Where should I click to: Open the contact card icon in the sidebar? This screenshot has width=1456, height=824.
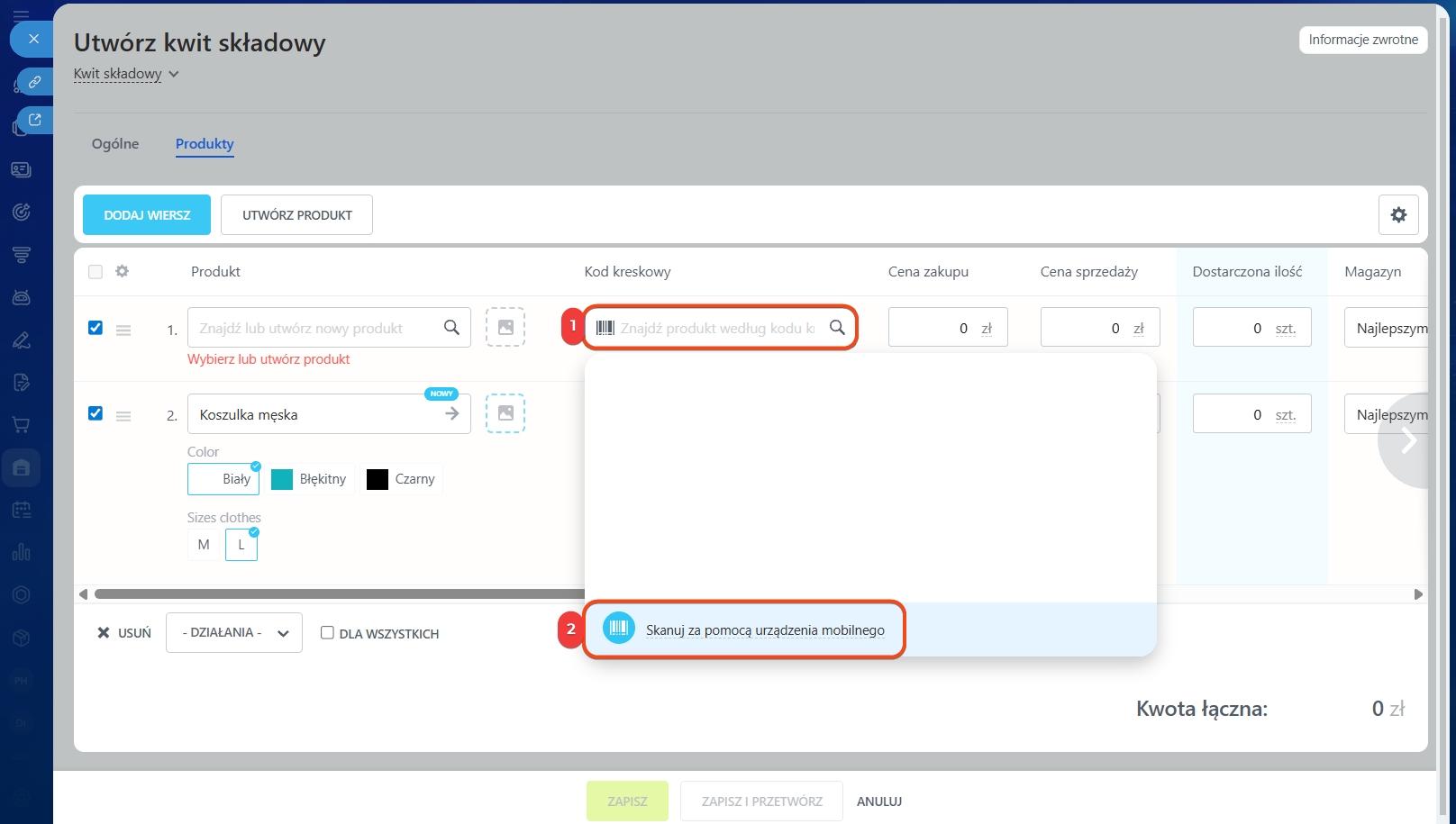(x=22, y=169)
